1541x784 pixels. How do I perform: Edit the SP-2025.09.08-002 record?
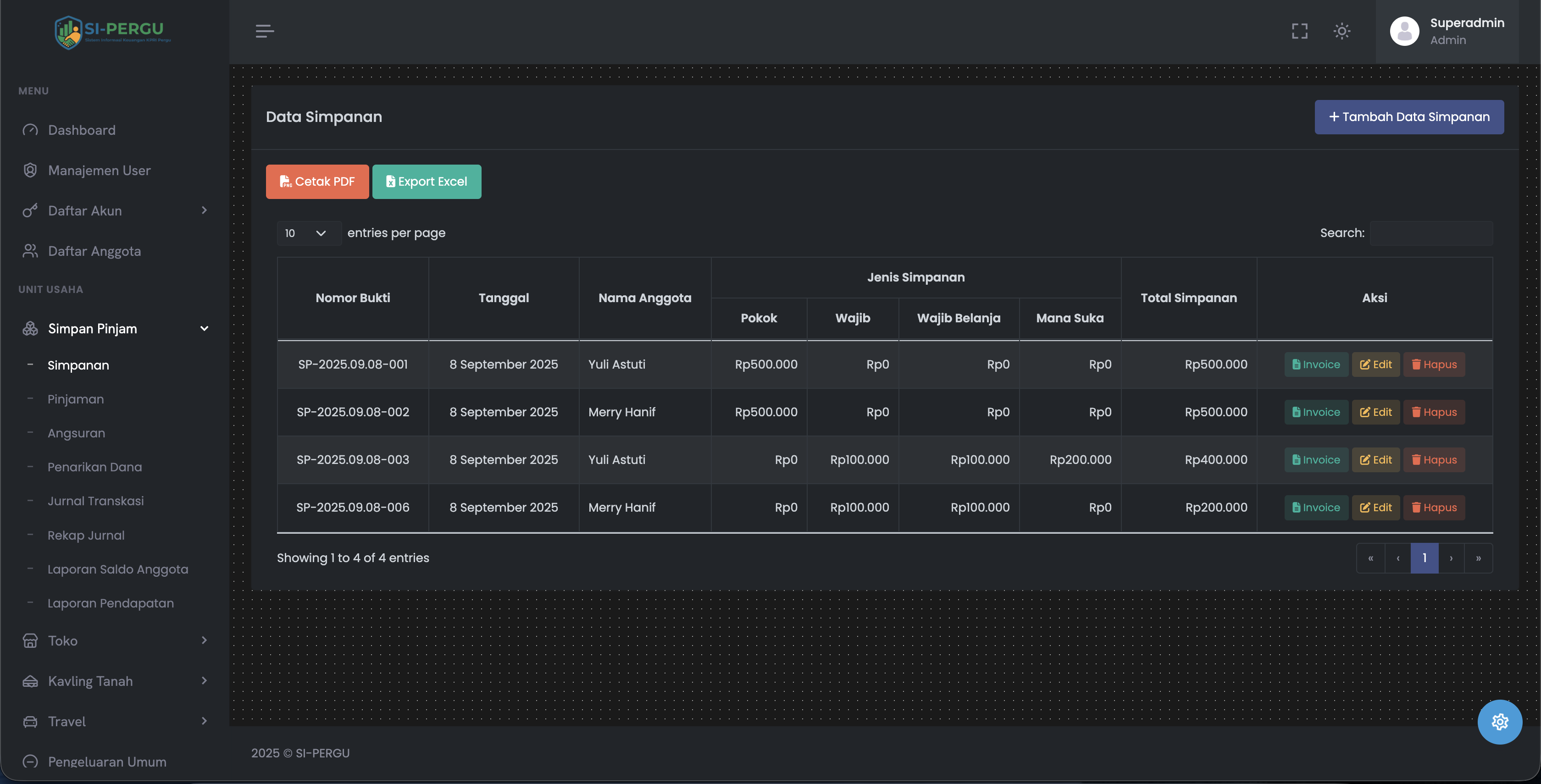pos(1375,412)
